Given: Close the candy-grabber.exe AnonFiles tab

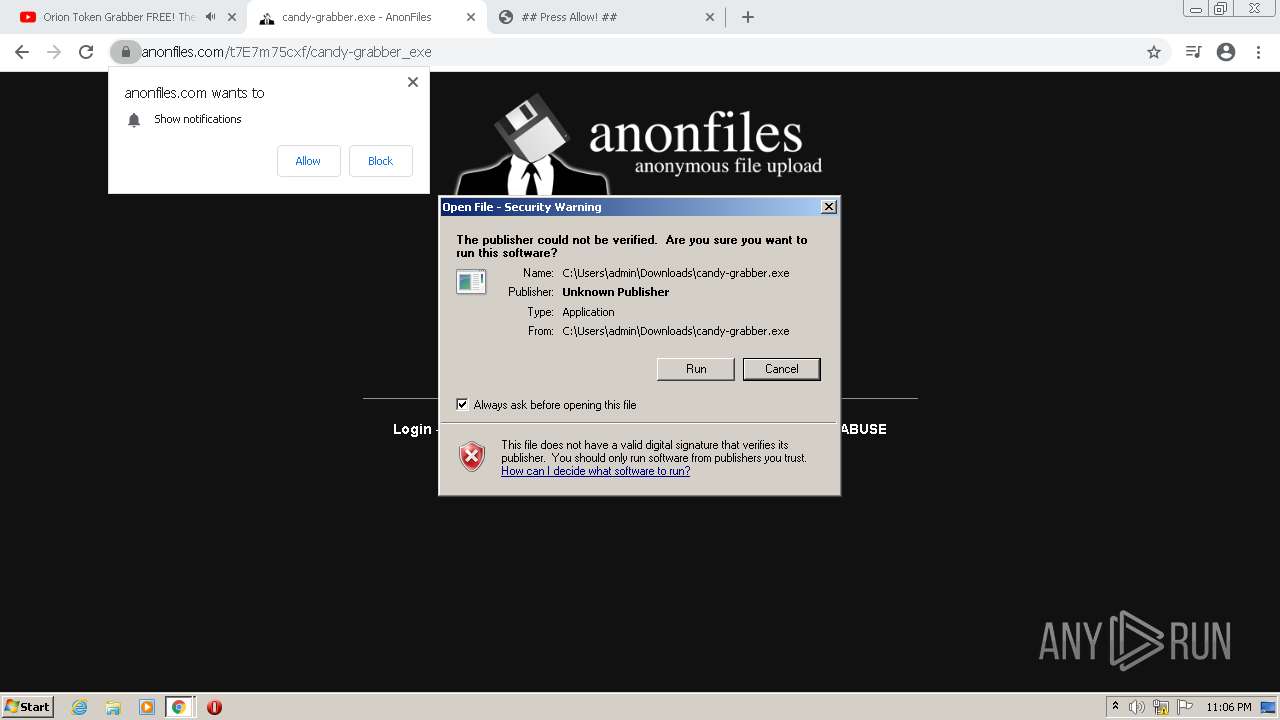Looking at the screenshot, I should [x=471, y=17].
